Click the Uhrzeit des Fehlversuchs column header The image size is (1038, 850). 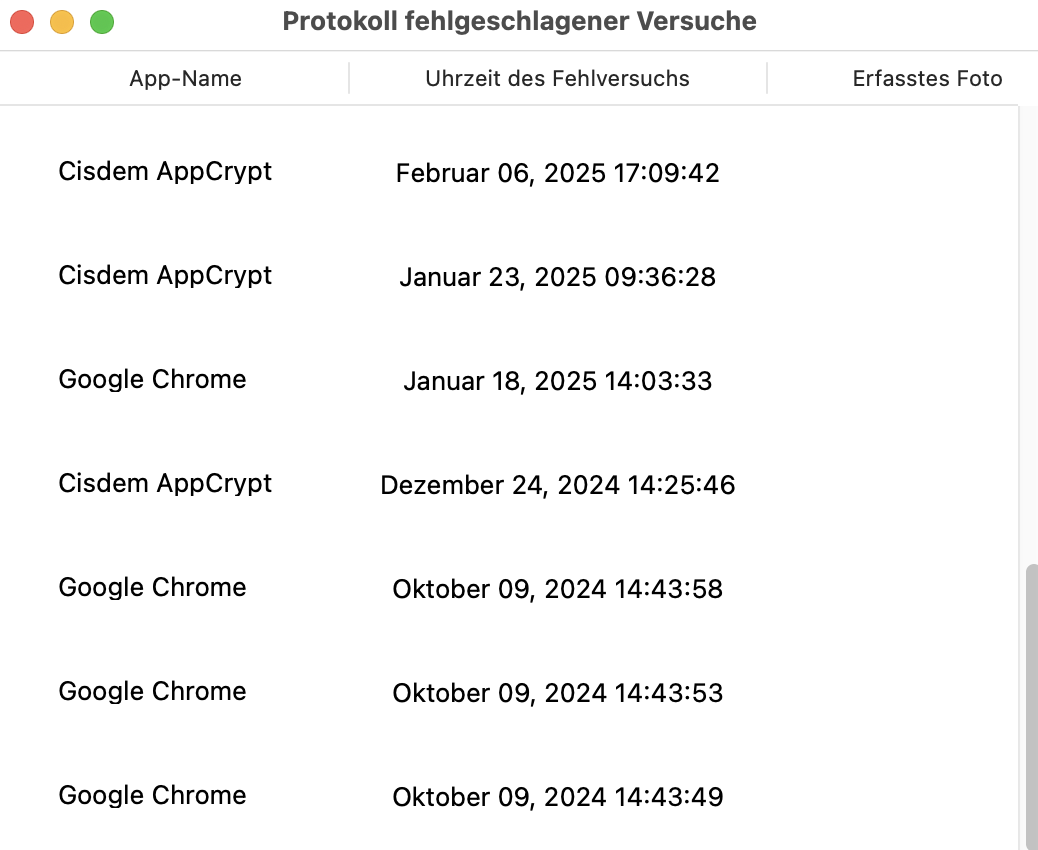557,79
